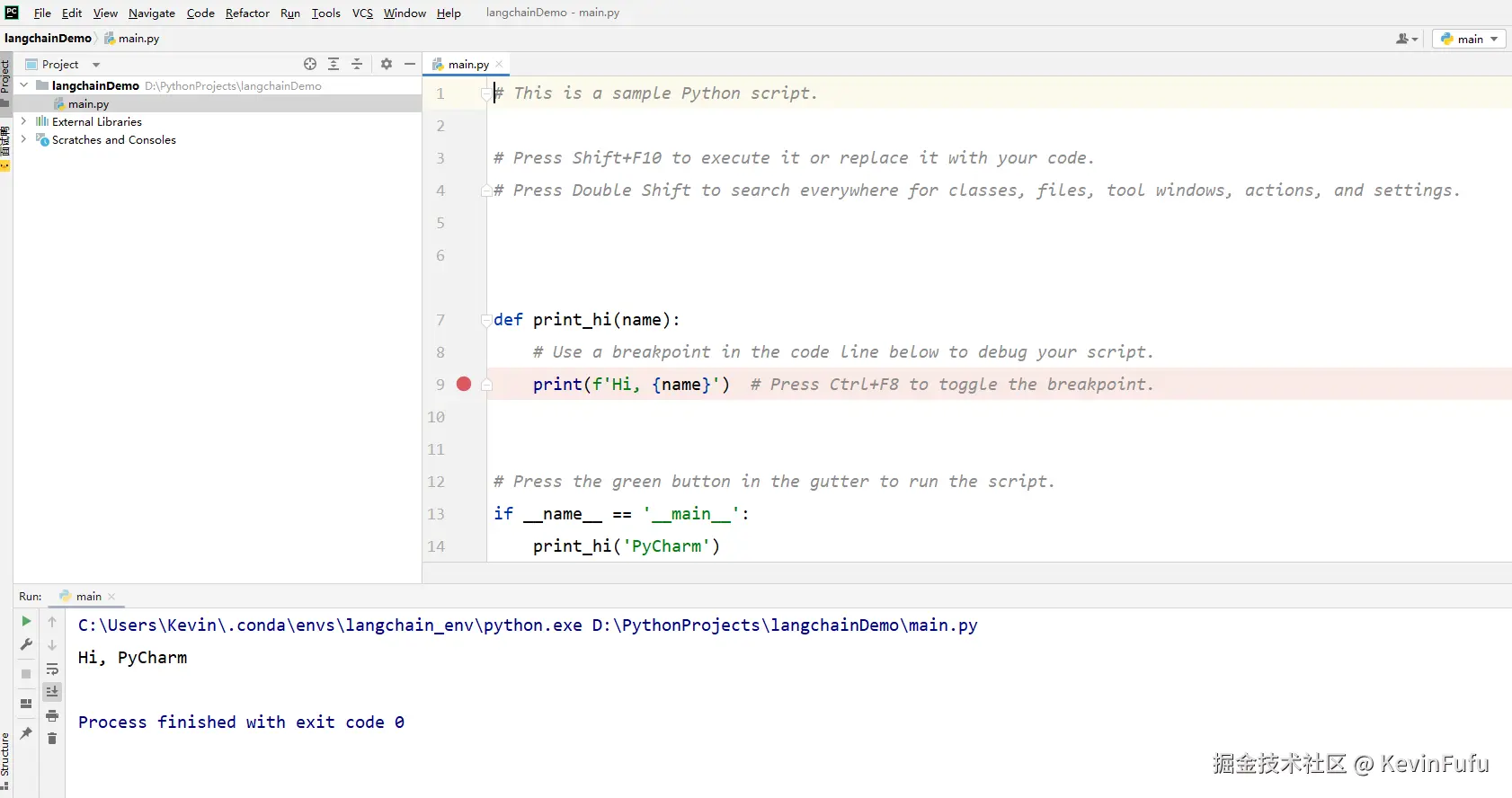Click the python.exe command path in console
1512x798 pixels.
click(330, 625)
